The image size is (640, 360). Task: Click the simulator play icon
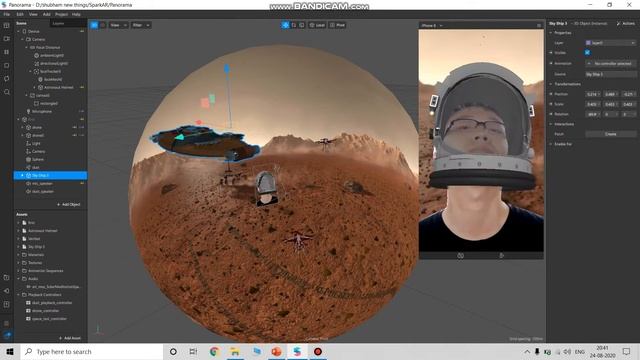(502, 256)
